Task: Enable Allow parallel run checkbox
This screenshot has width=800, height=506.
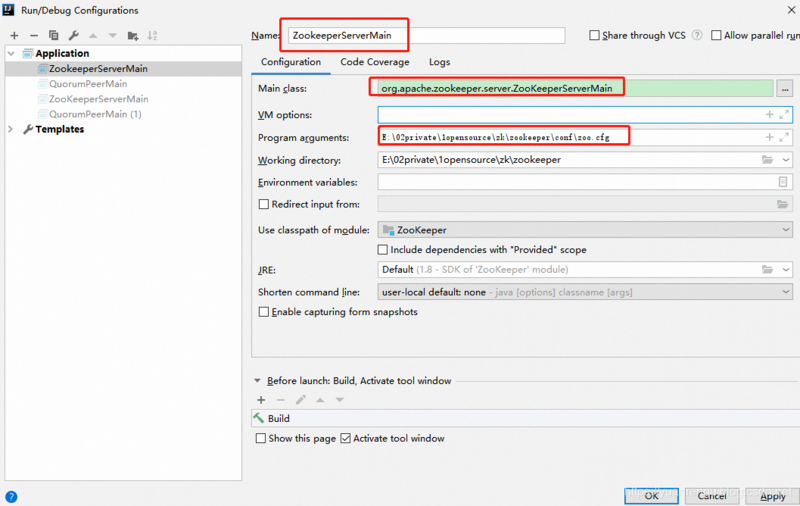Action: tap(716, 35)
